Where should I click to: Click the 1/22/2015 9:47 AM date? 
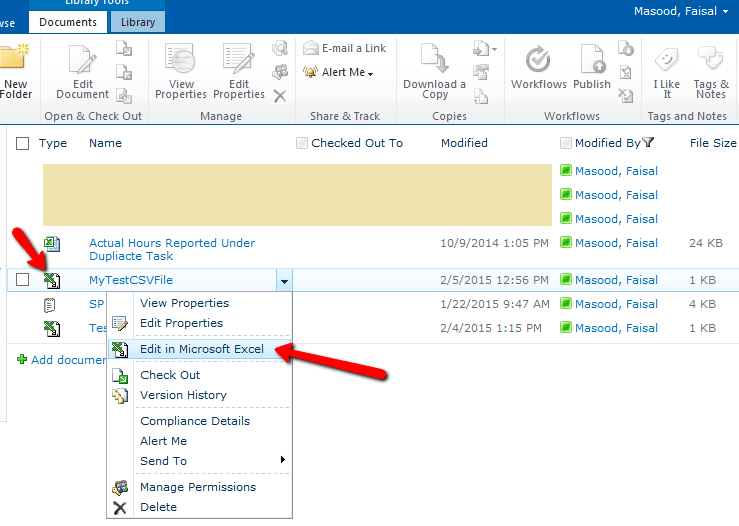pos(495,304)
